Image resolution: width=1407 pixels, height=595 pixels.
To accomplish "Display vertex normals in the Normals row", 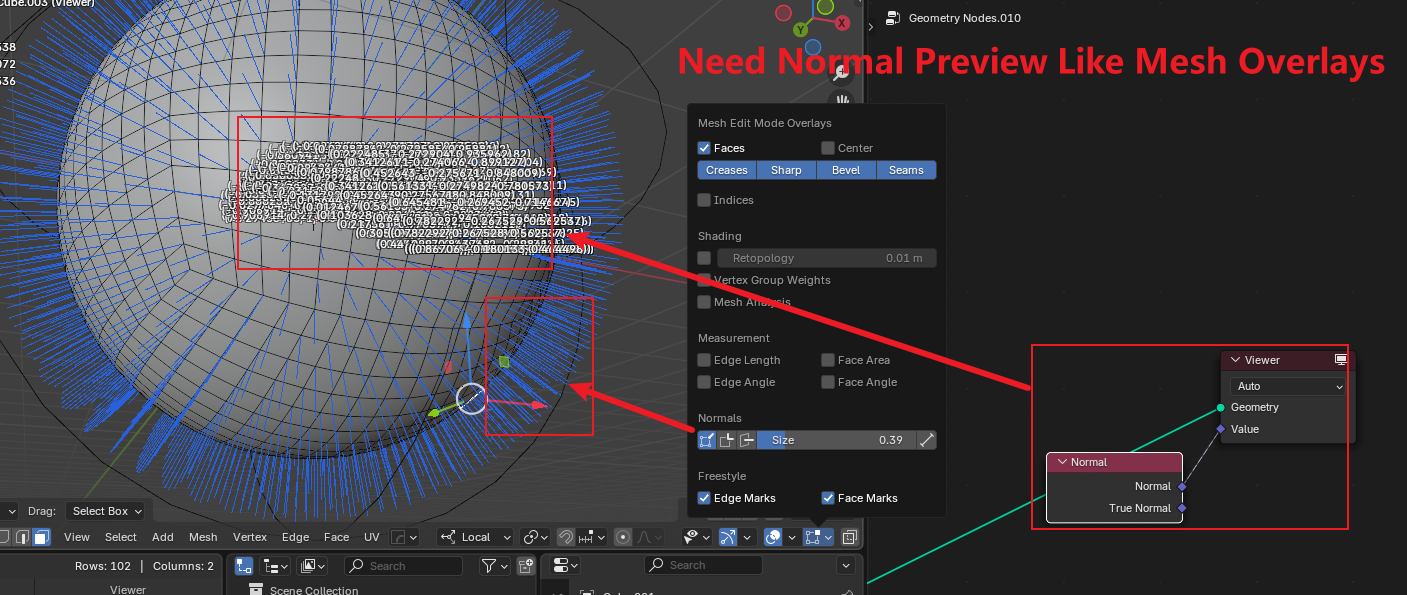I will [x=707, y=440].
